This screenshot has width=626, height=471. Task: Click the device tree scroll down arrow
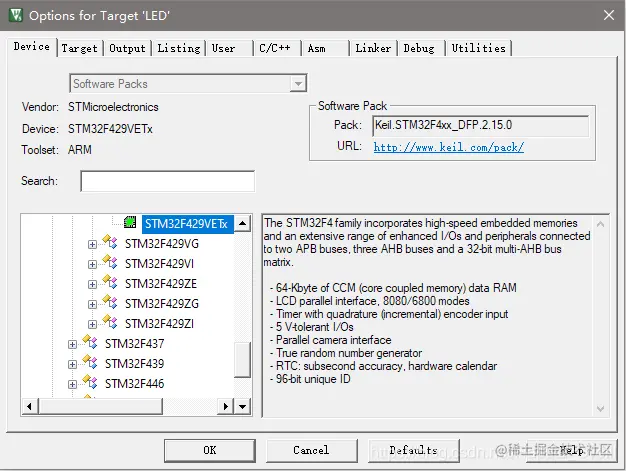coord(242,407)
